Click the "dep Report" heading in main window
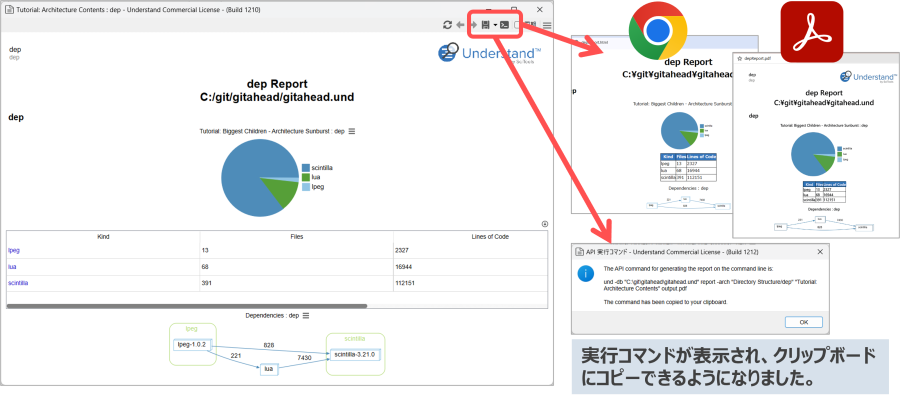The height and width of the screenshot is (400, 900). (x=277, y=84)
